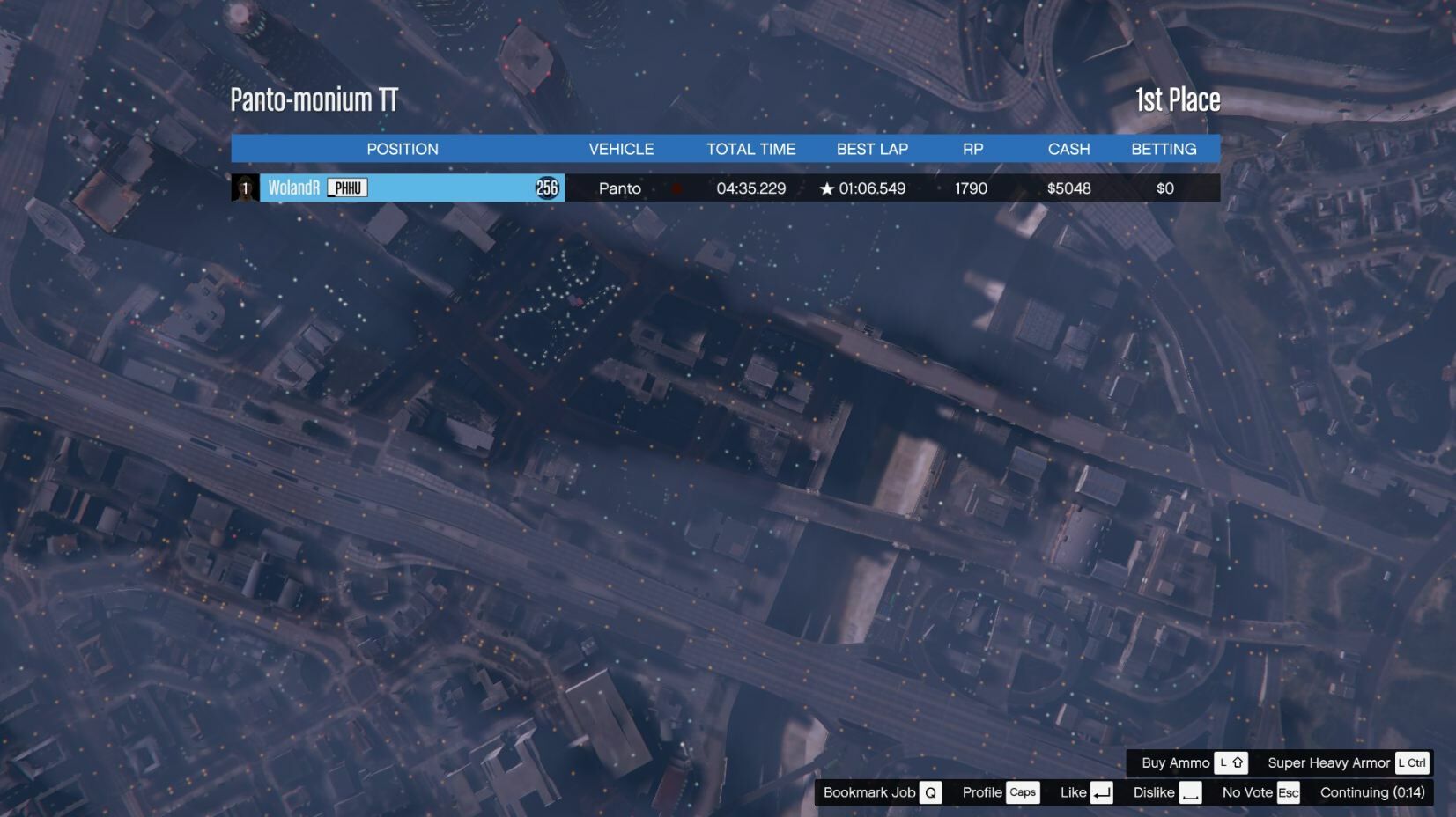
Task: Click the red vehicle color dot near Panto
Action: 676,188
